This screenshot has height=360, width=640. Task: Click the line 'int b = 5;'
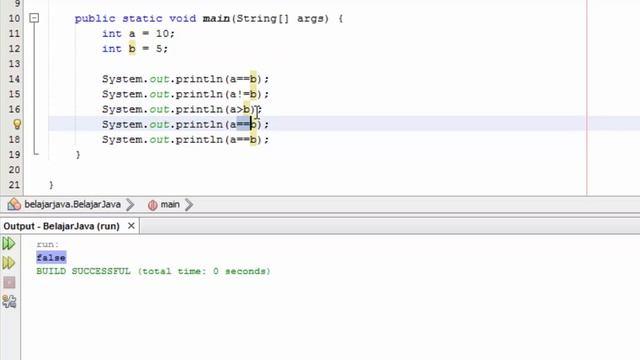[135, 49]
